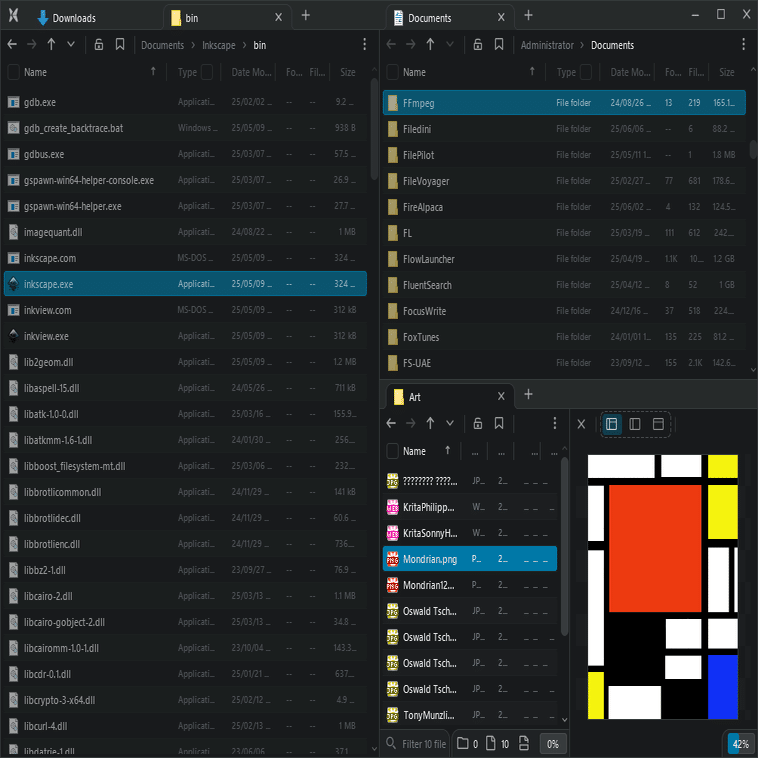The image size is (758, 758).
Task: Sort bin pane by the Date Mo... column
Action: [251, 72]
